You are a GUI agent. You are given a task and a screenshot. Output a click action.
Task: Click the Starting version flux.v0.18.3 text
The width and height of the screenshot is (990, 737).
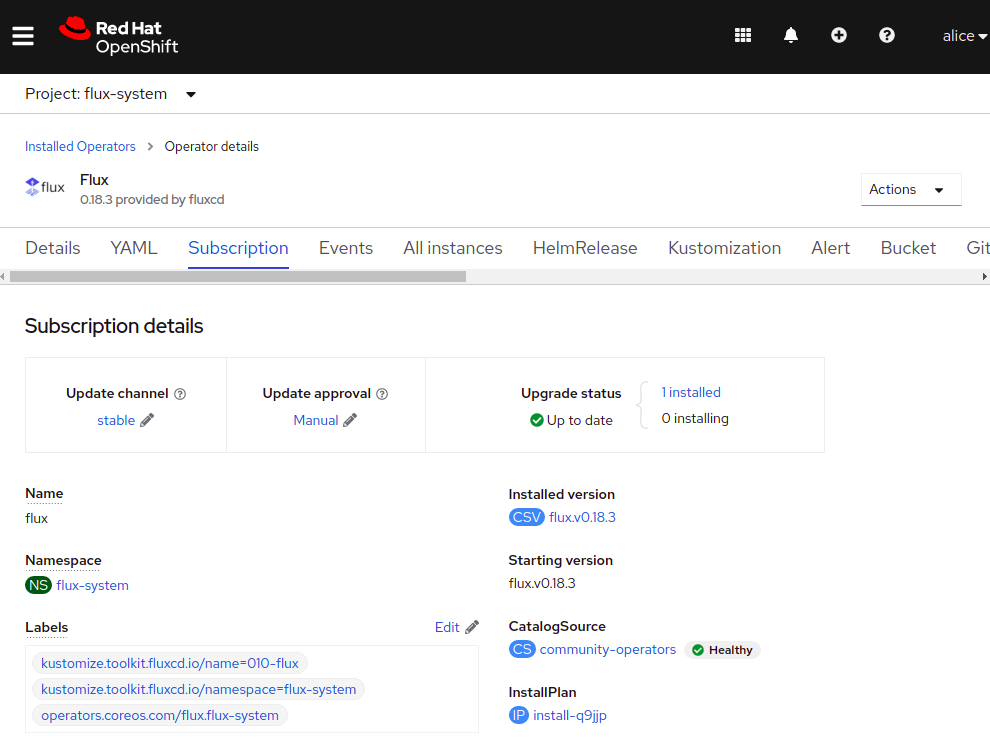click(542, 584)
